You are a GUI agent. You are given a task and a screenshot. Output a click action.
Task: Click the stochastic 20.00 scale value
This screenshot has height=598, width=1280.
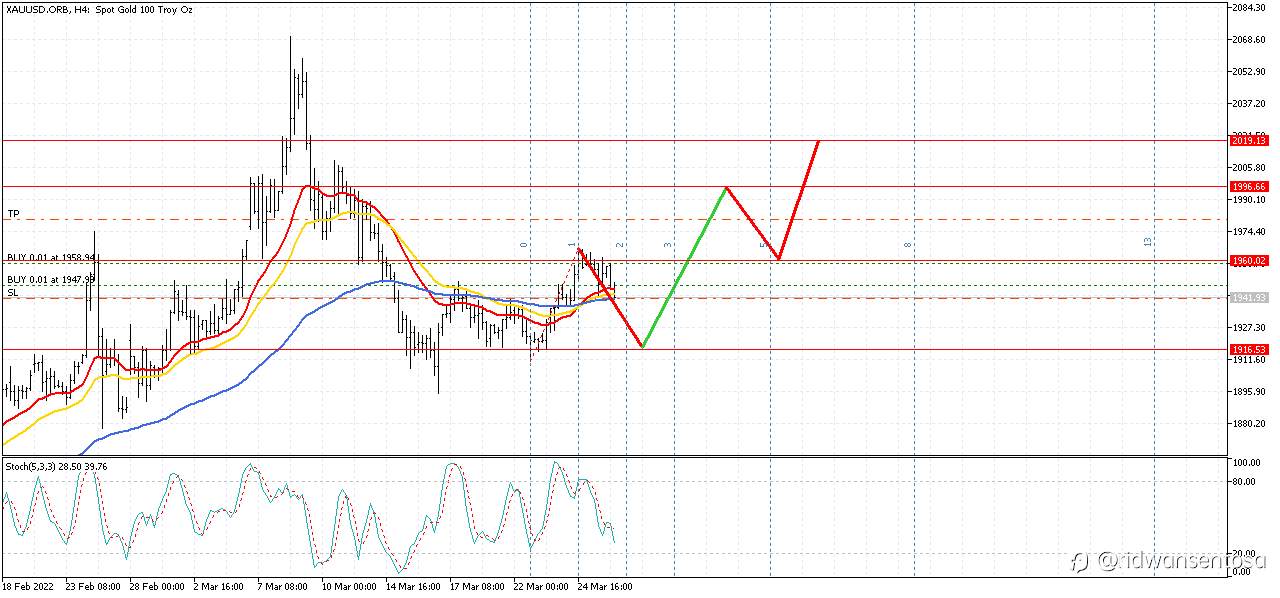point(1244,553)
